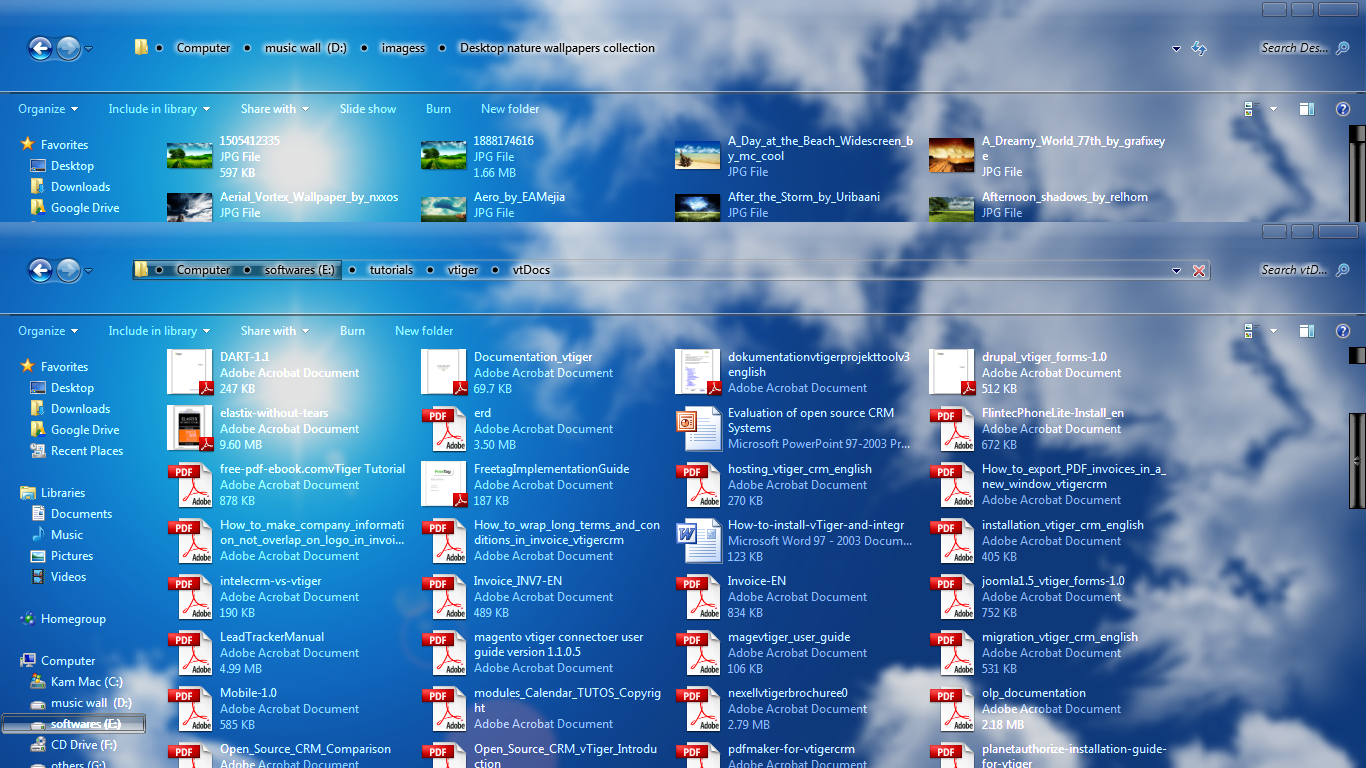Open the Organize dropdown menu

pos(47,330)
